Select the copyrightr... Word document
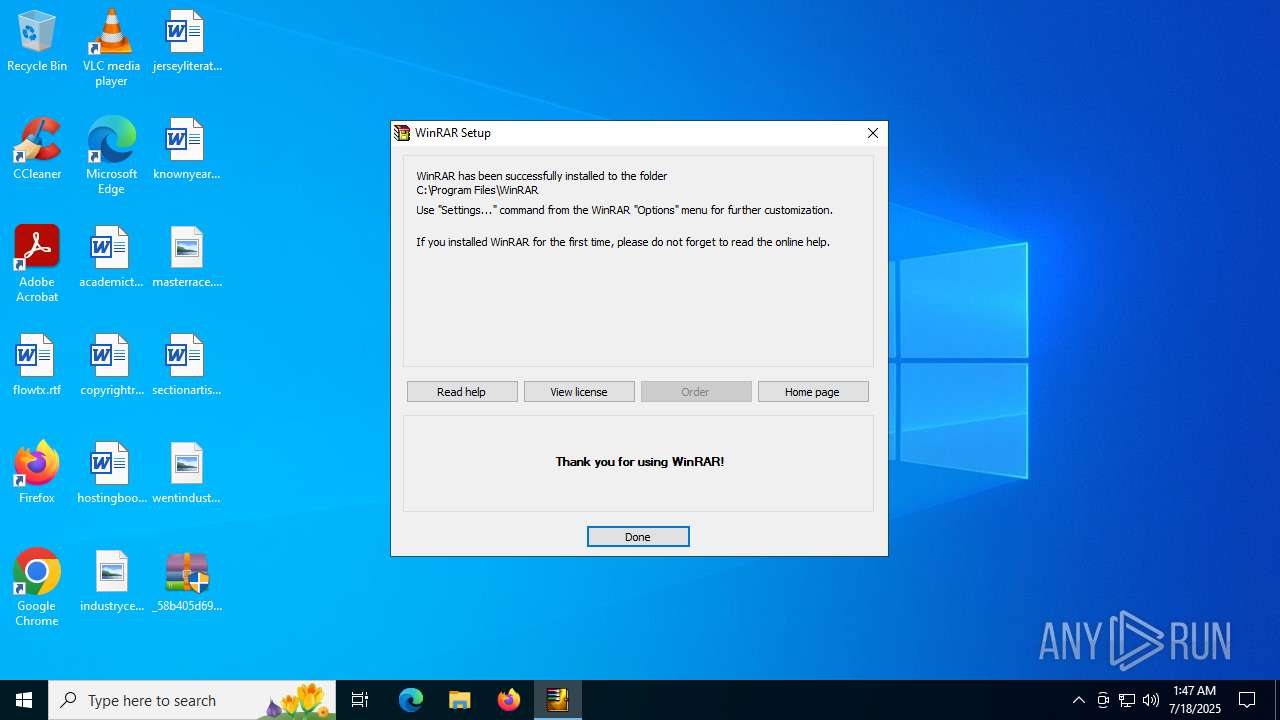1280x720 pixels. click(x=111, y=366)
